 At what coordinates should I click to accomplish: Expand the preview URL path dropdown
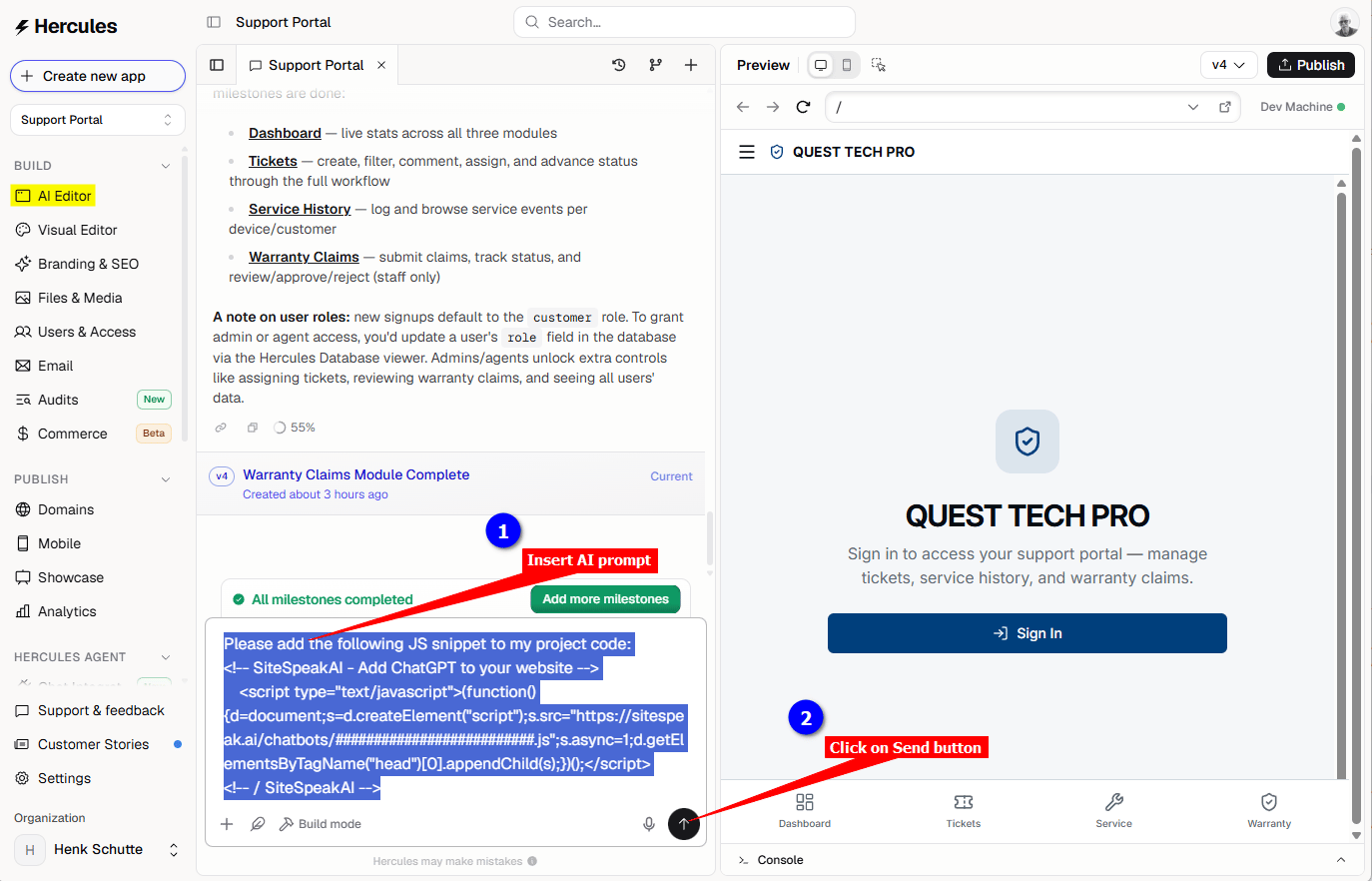pos(1193,107)
